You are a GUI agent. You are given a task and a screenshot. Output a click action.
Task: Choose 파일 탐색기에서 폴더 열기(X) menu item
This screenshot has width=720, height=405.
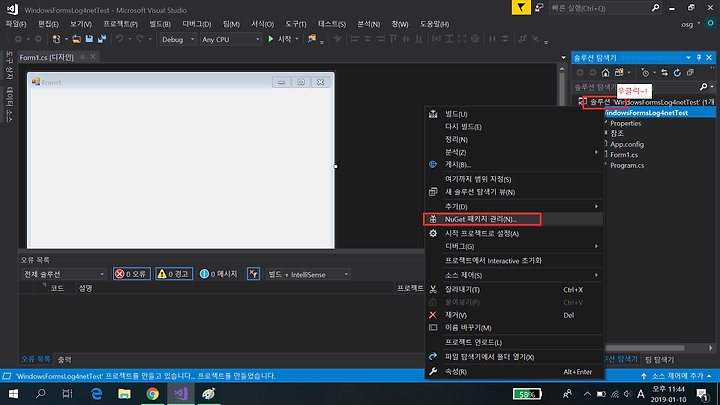coord(514,357)
